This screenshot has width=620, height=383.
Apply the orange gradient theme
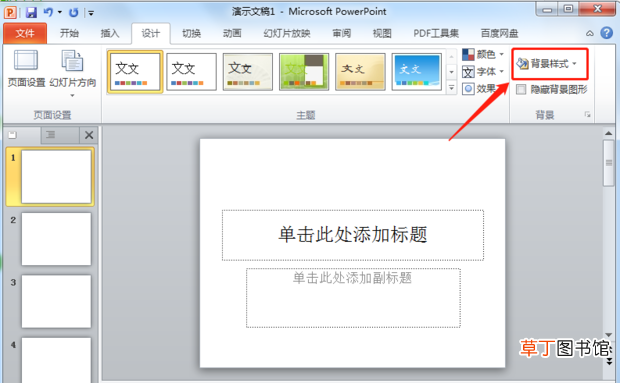point(360,72)
